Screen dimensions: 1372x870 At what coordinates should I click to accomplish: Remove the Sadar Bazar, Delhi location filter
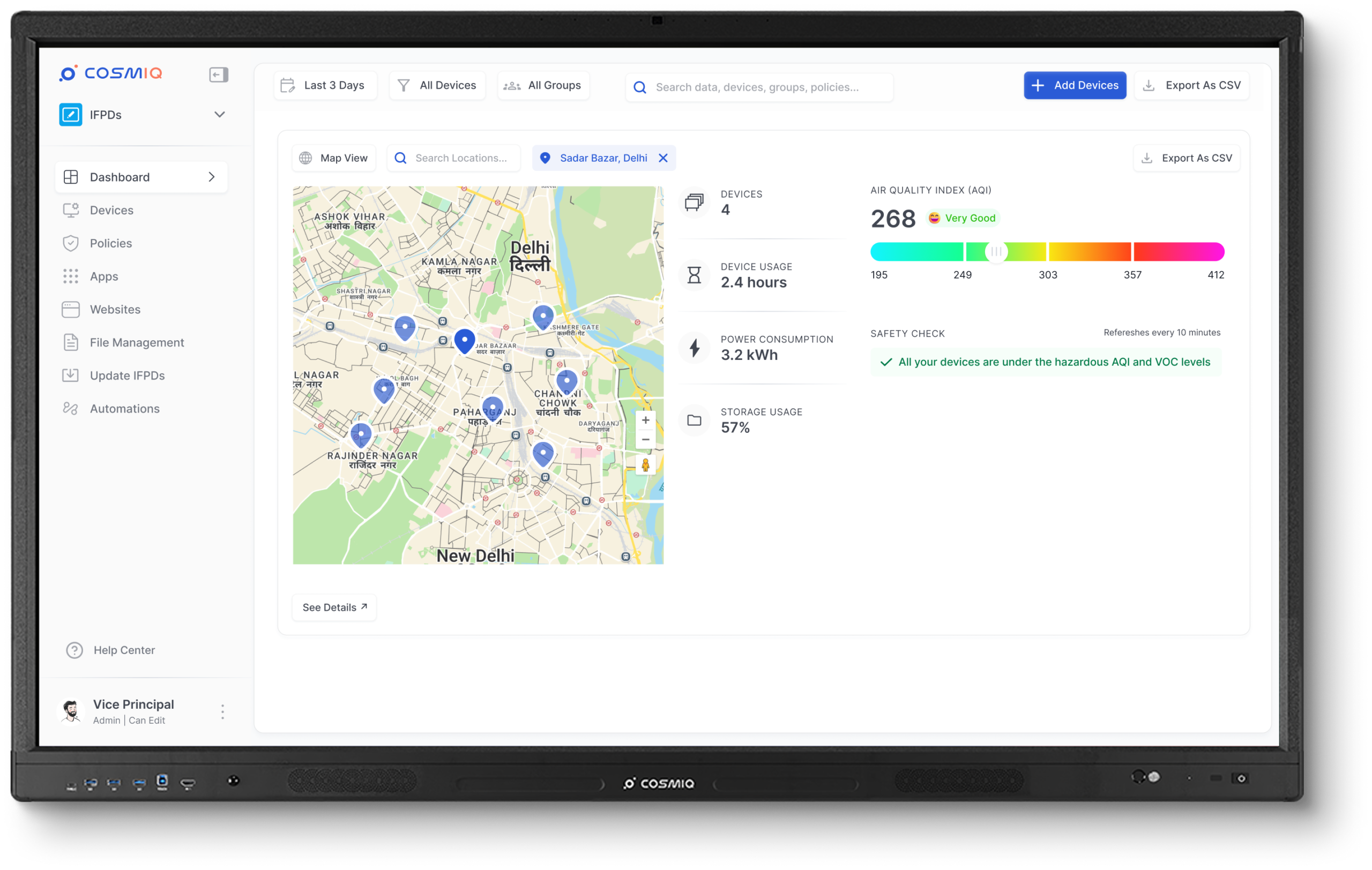click(662, 157)
